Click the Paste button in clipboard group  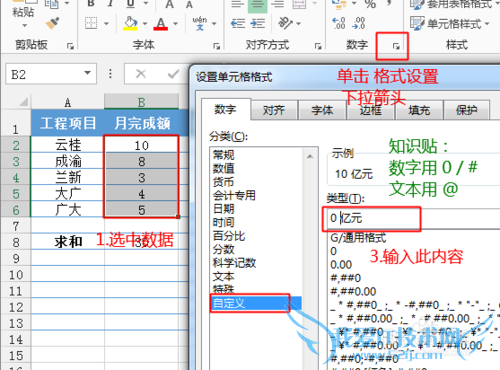tap(23, 12)
